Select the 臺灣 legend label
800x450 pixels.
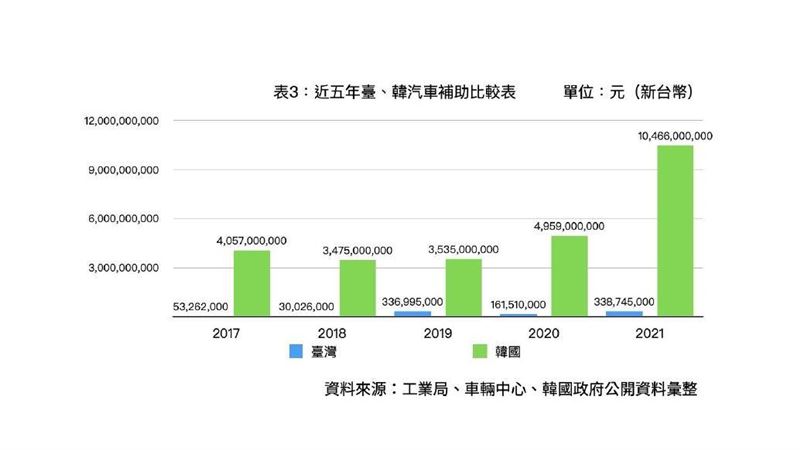point(323,352)
